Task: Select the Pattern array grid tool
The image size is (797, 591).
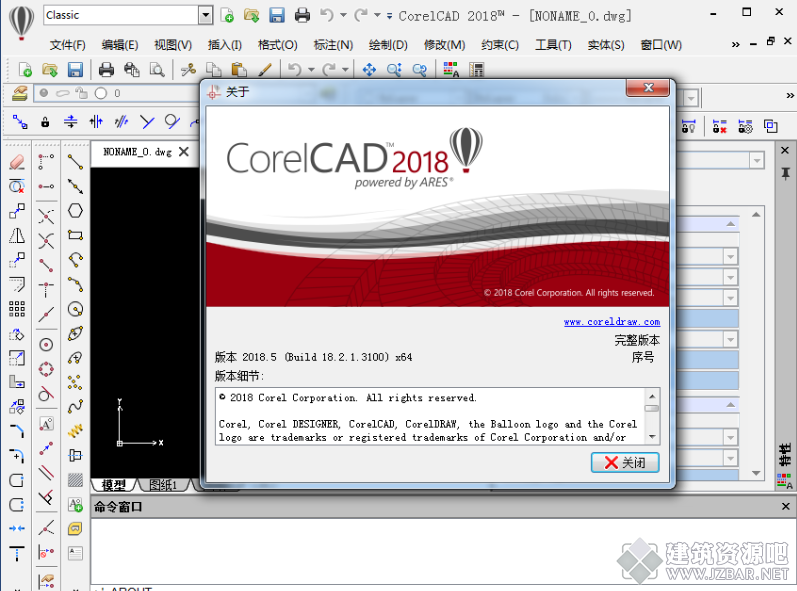Action: 17,308
